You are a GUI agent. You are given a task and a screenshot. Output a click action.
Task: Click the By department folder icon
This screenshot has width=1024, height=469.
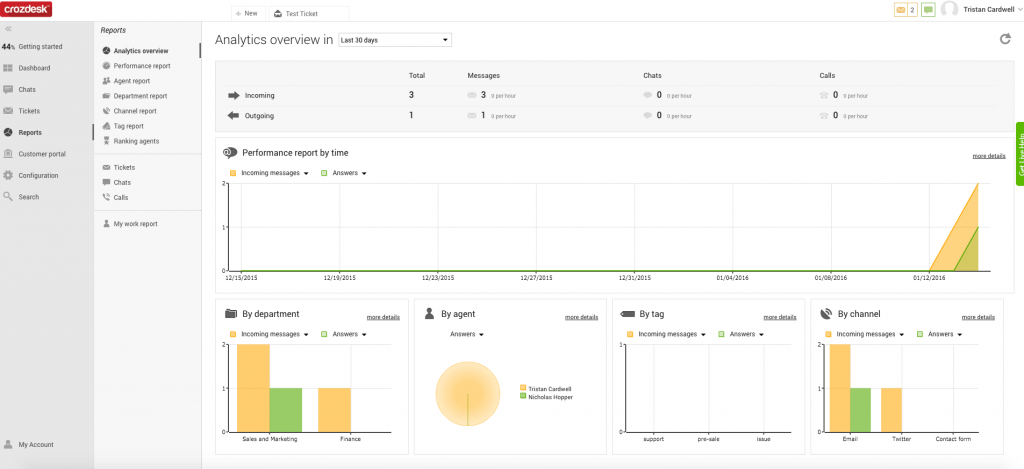coord(231,314)
